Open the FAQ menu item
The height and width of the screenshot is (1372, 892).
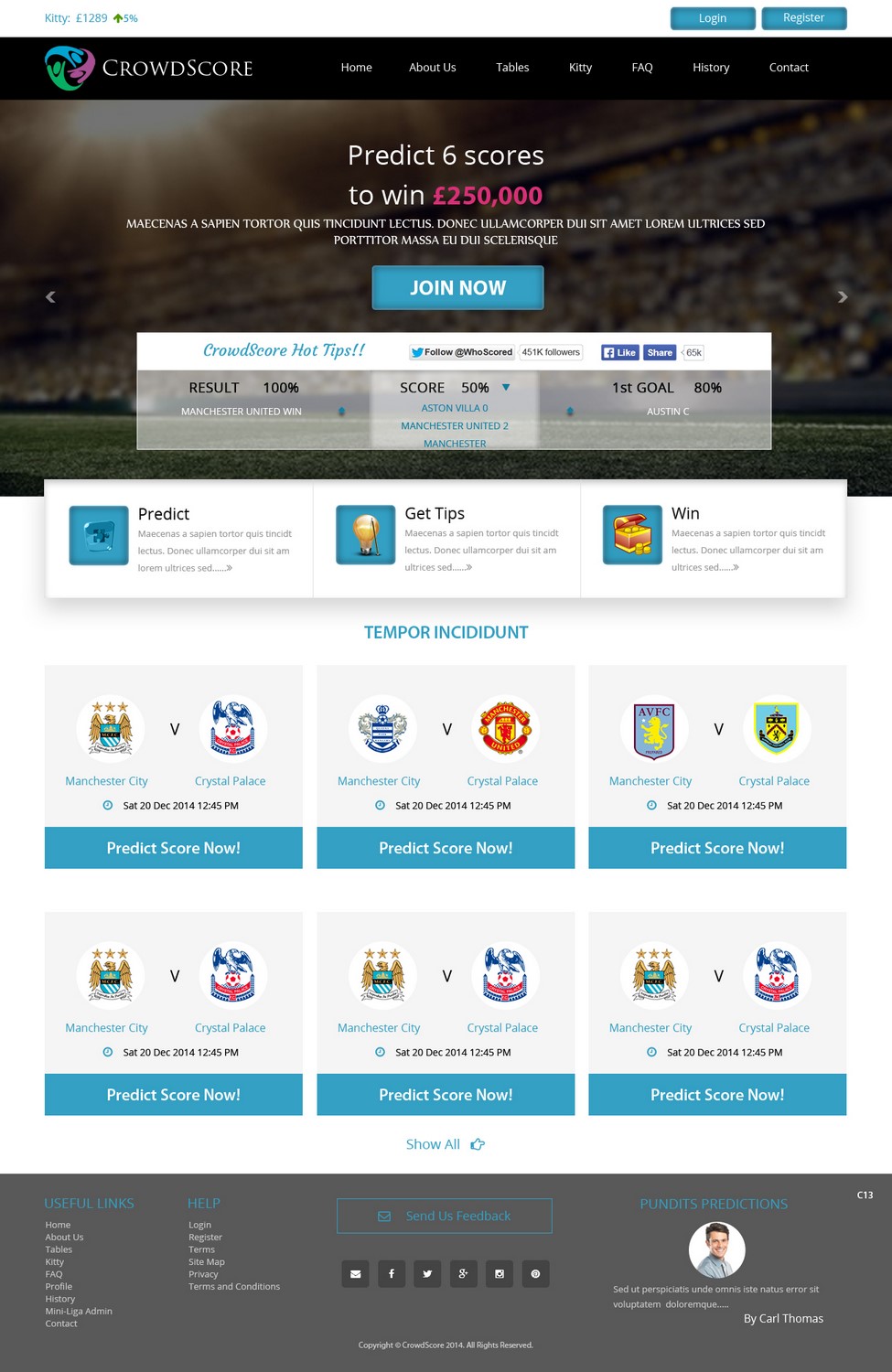coord(642,68)
